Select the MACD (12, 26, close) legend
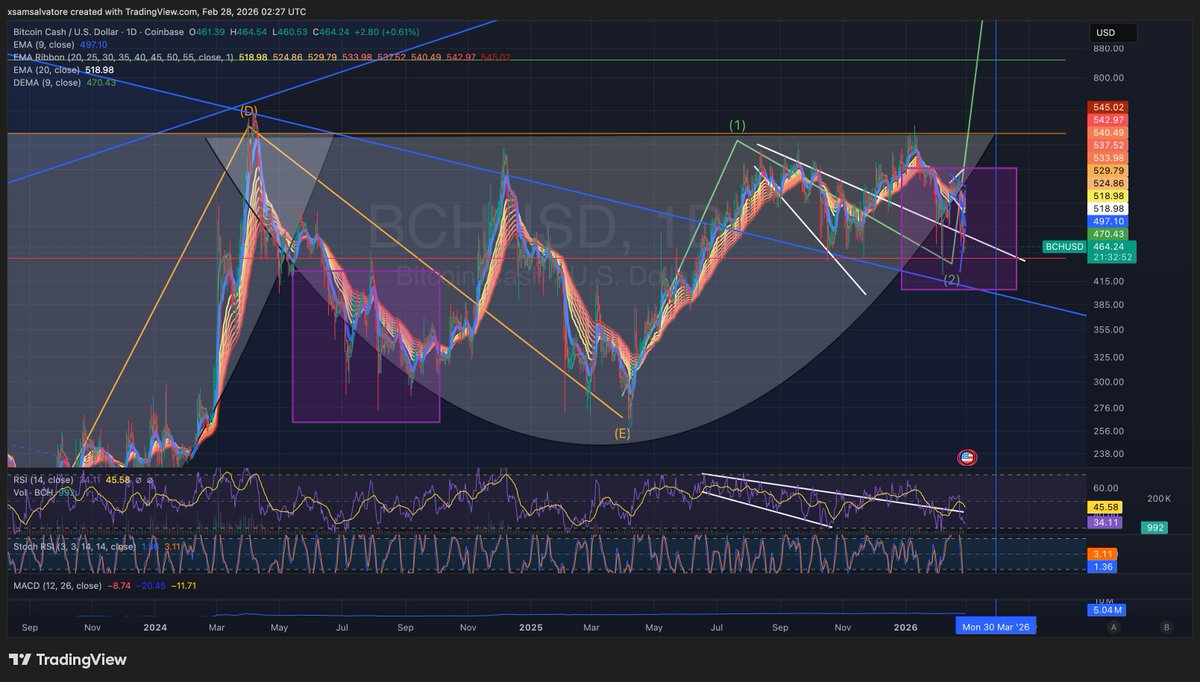This screenshot has width=1200, height=682. click(x=57, y=584)
